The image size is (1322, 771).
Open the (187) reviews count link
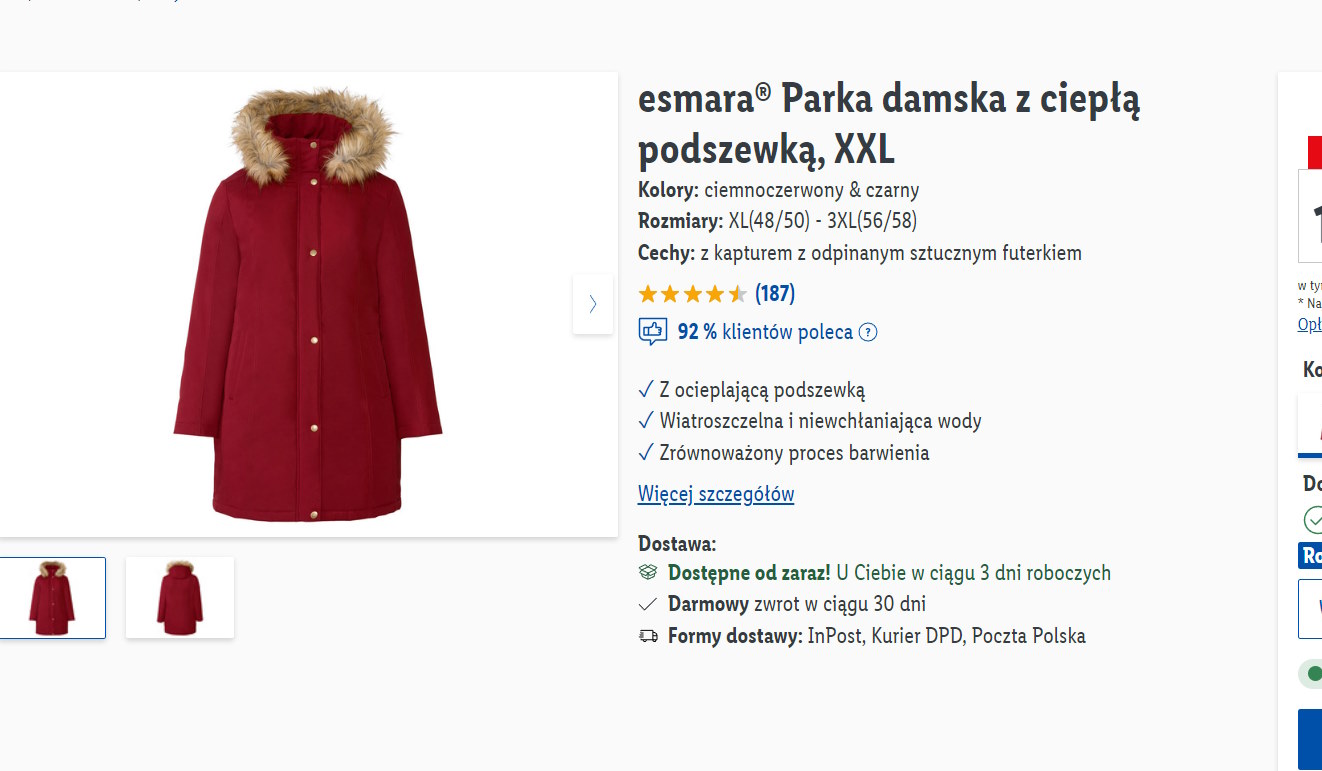(x=775, y=294)
